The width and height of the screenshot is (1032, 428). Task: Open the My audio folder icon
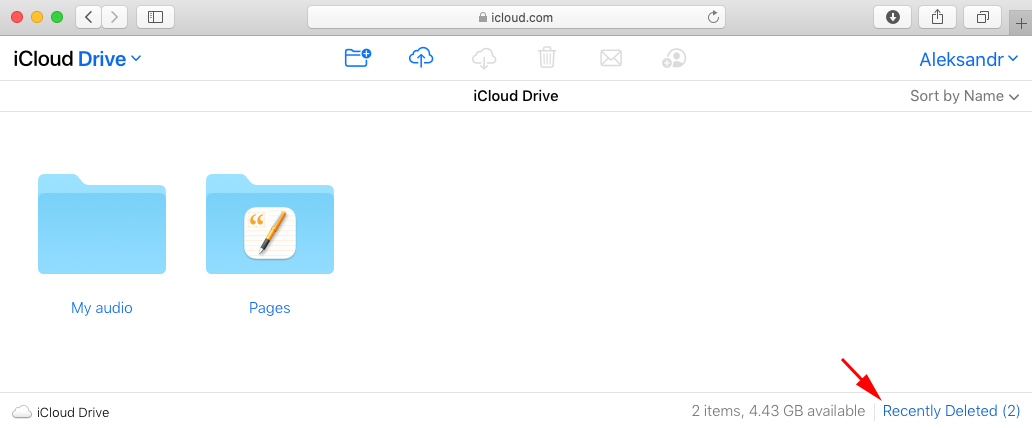point(102,224)
